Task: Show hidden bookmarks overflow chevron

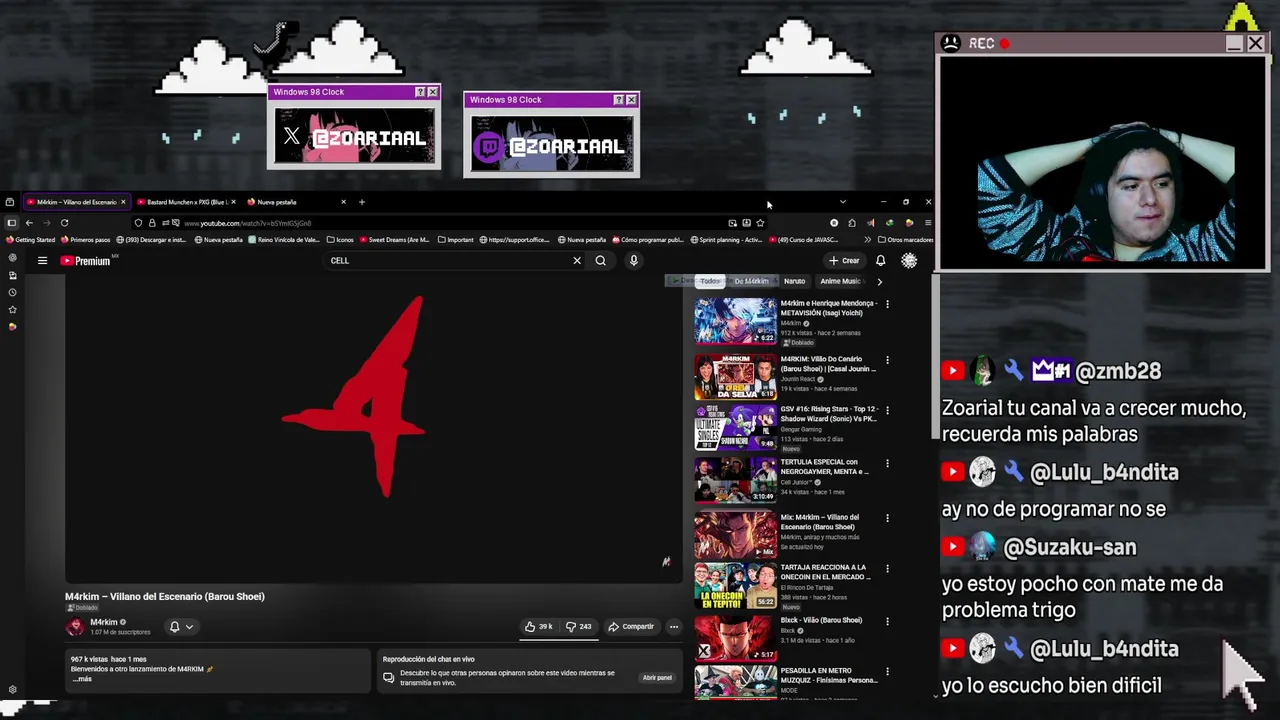Action: 867,240
